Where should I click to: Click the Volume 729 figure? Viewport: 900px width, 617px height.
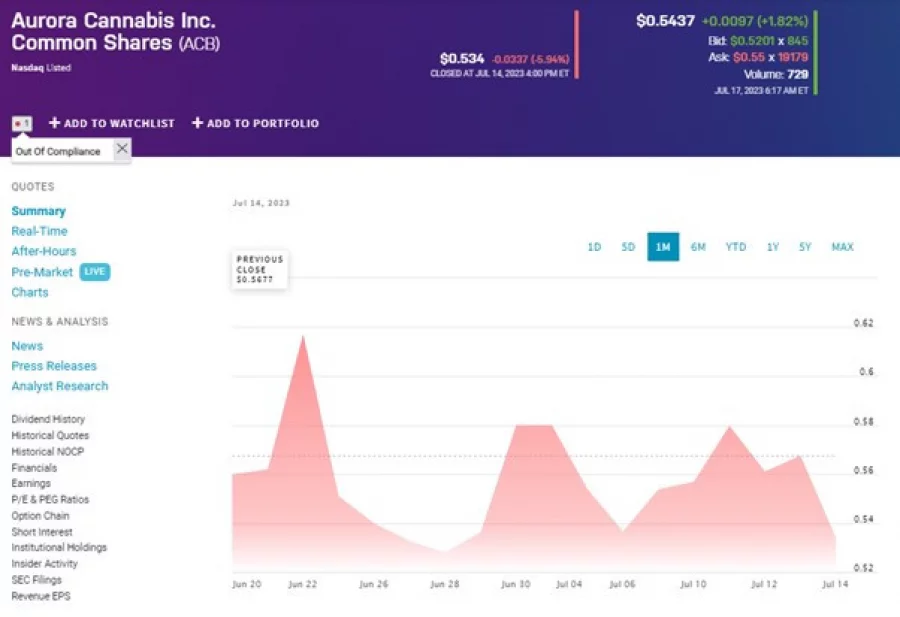click(x=776, y=74)
